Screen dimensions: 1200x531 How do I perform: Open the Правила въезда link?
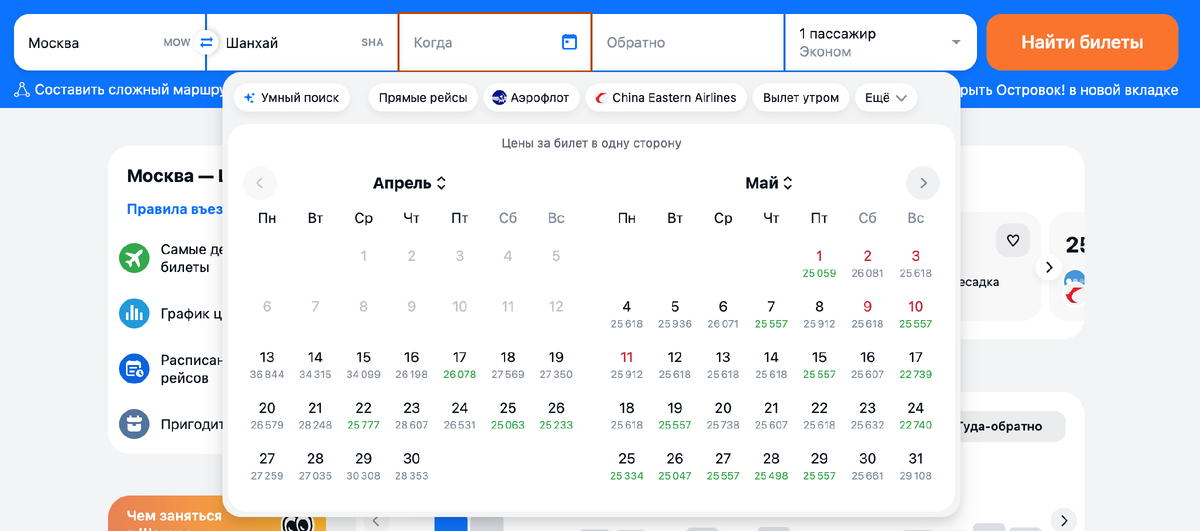tap(173, 210)
